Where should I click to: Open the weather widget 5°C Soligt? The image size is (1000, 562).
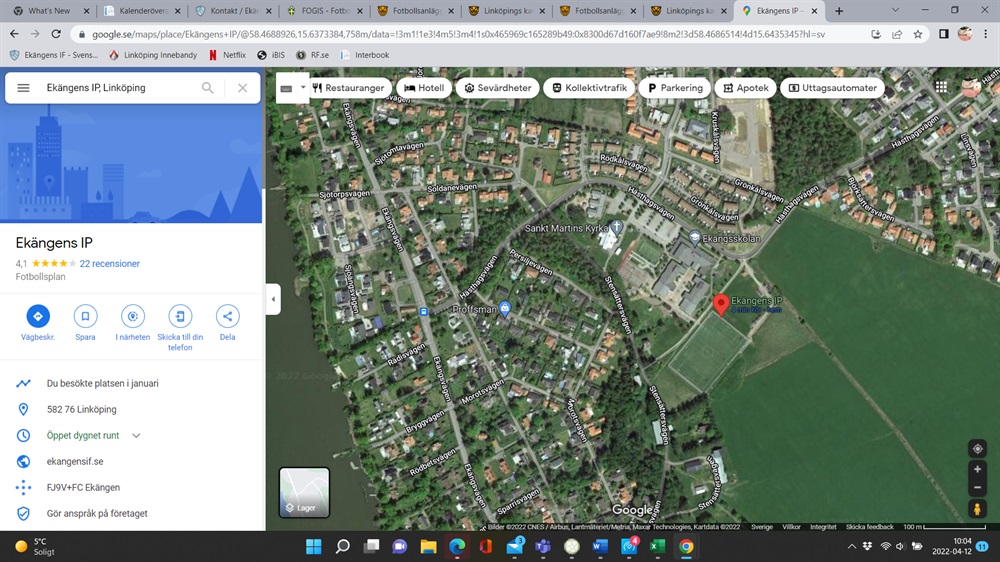coord(36,547)
